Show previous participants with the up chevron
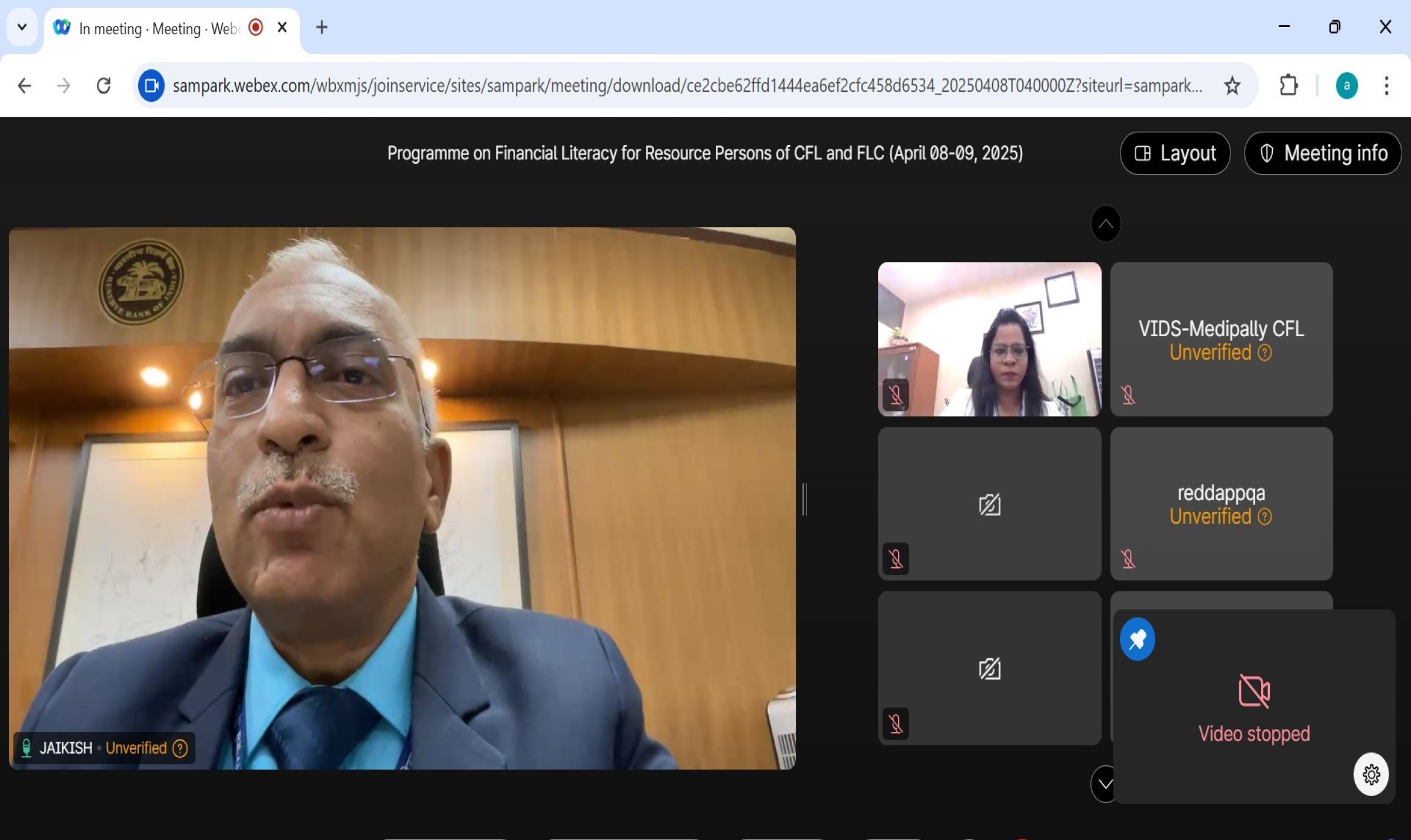Viewport: 1411px width, 840px height. click(x=1106, y=223)
